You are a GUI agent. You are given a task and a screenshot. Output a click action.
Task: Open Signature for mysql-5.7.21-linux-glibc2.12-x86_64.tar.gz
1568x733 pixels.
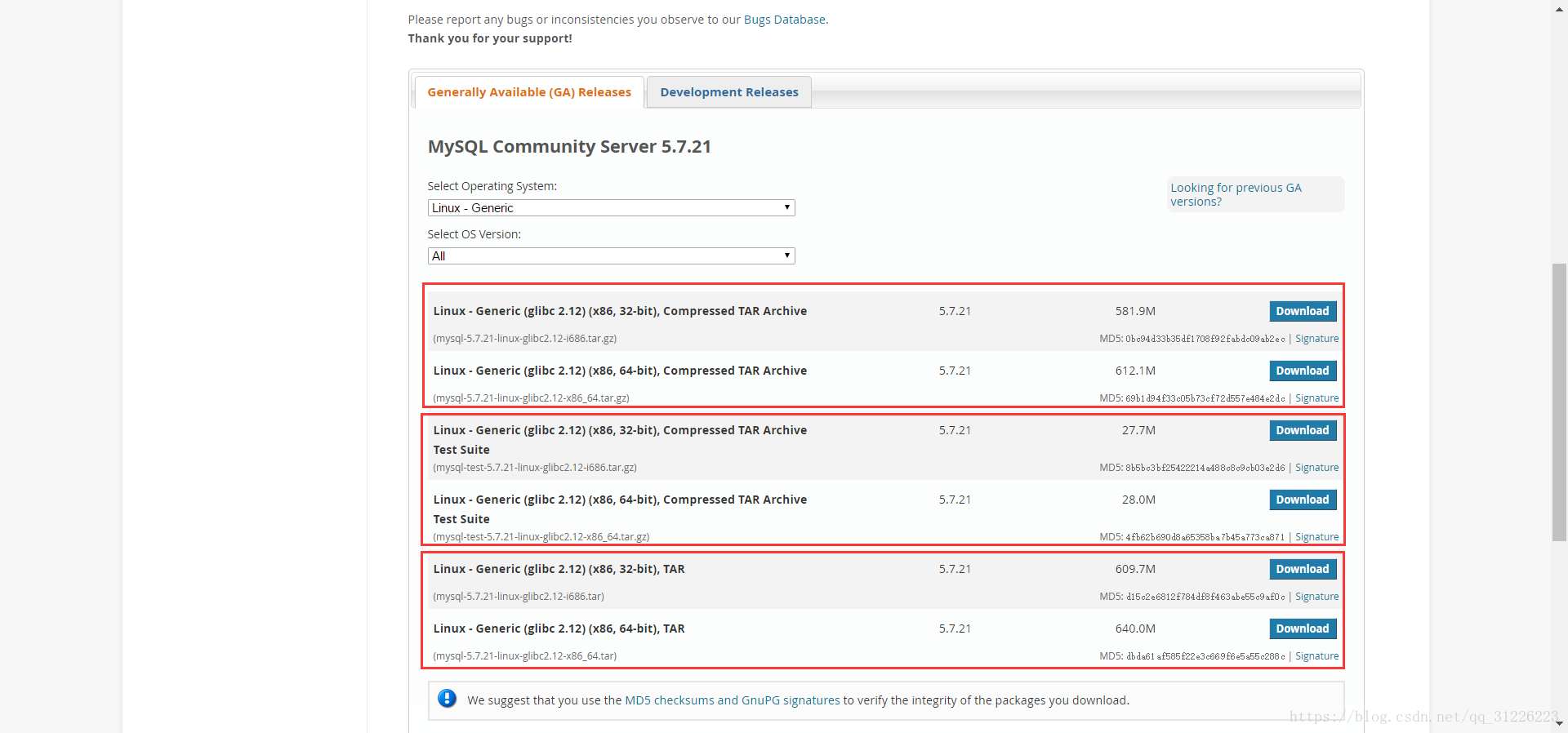coord(1316,398)
